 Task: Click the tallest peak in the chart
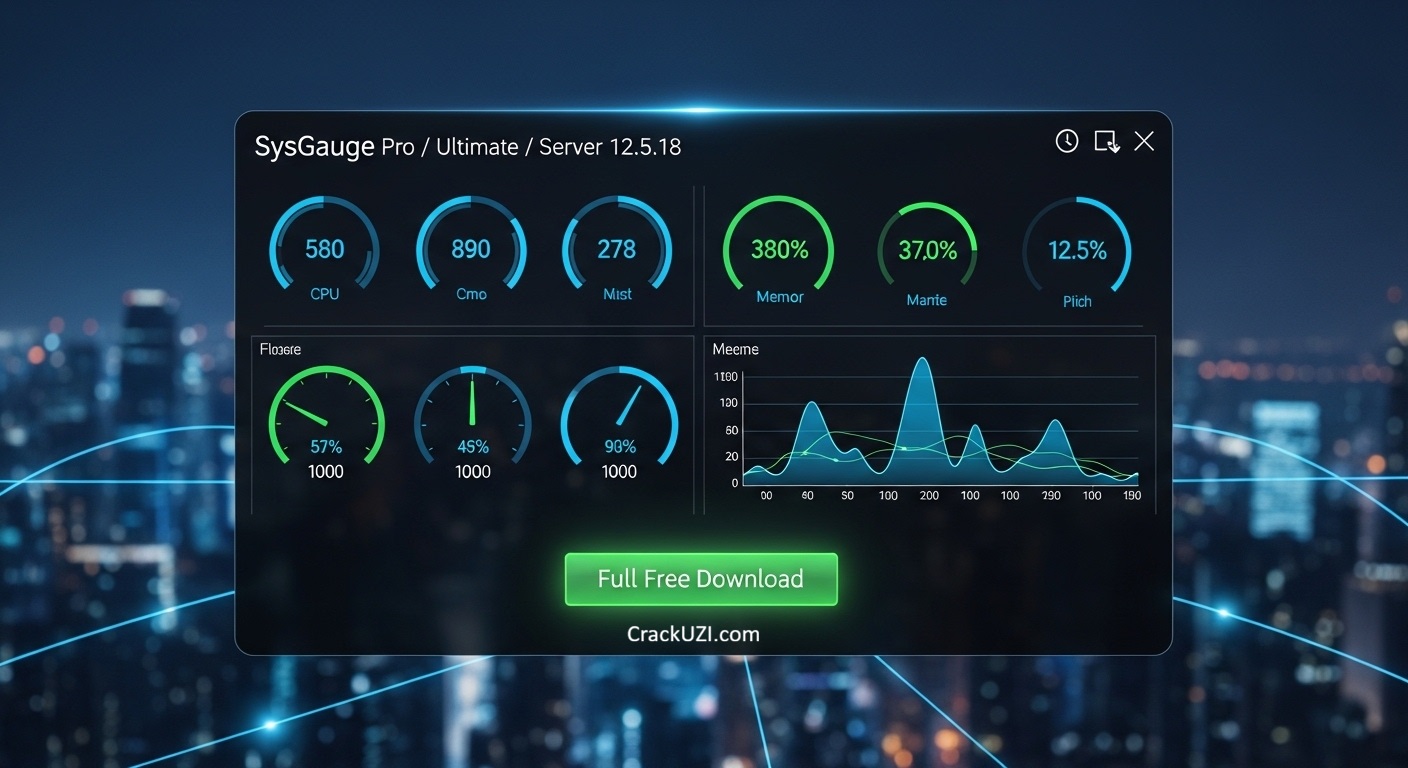(x=922, y=362)
